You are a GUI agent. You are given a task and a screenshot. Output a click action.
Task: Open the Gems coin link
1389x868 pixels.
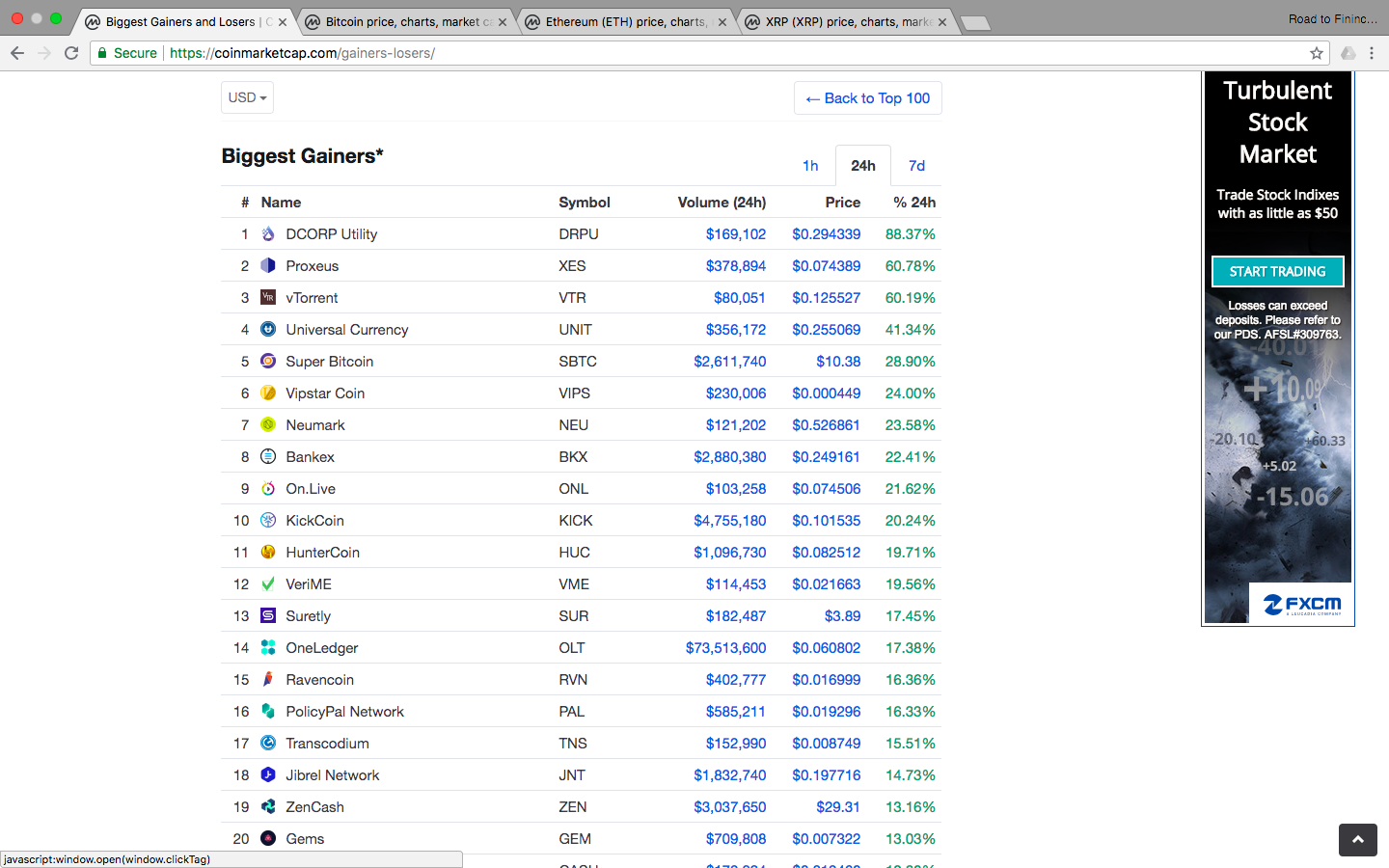coord(305,839)
